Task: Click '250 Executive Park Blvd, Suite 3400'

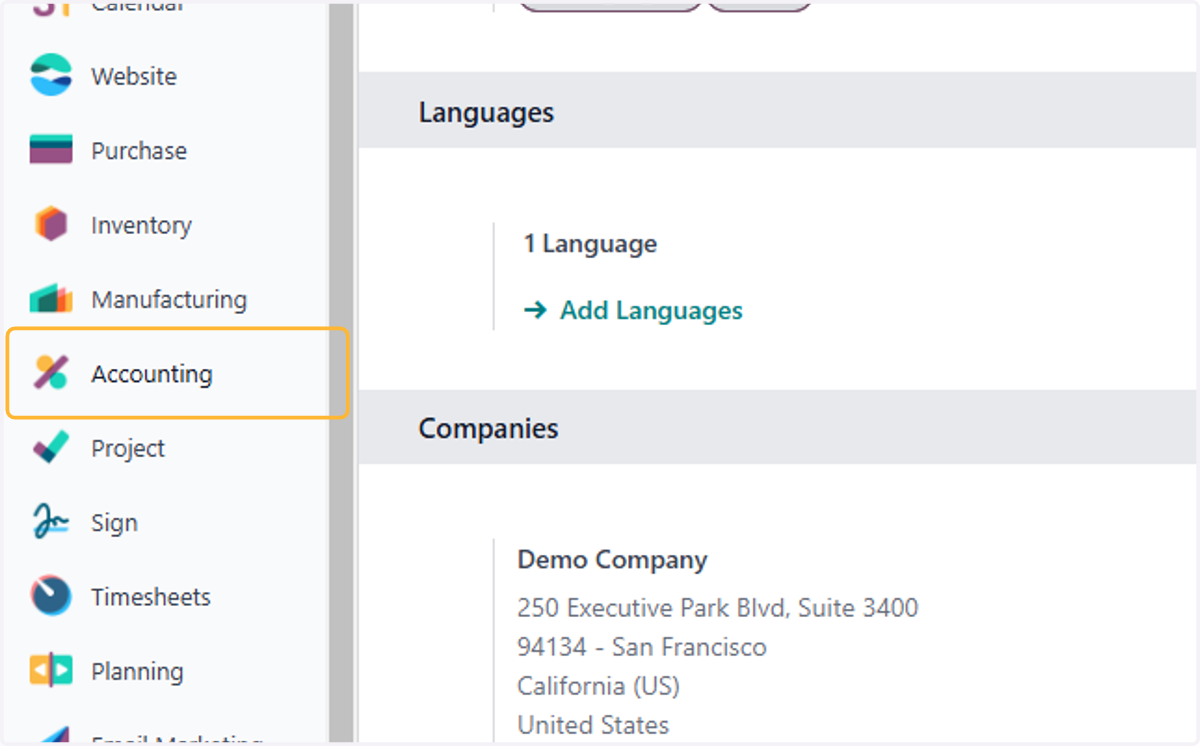Action: coord(717,607)
